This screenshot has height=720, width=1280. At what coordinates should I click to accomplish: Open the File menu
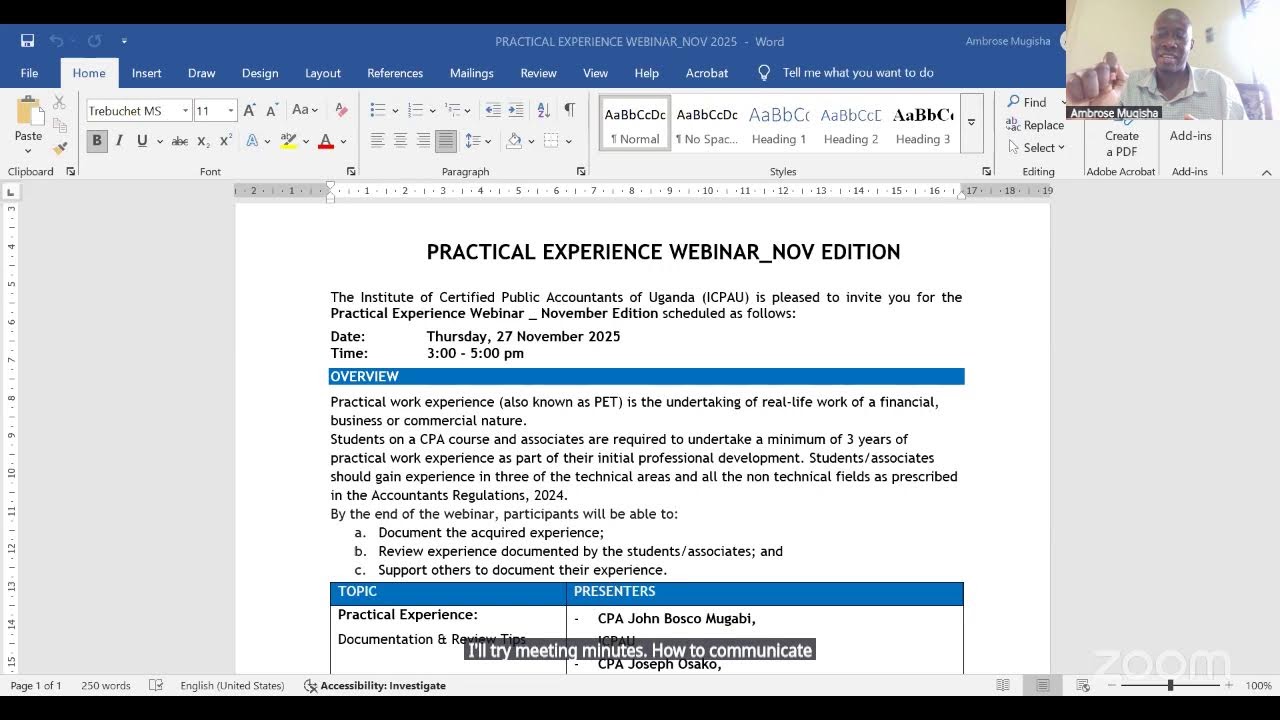29,73
